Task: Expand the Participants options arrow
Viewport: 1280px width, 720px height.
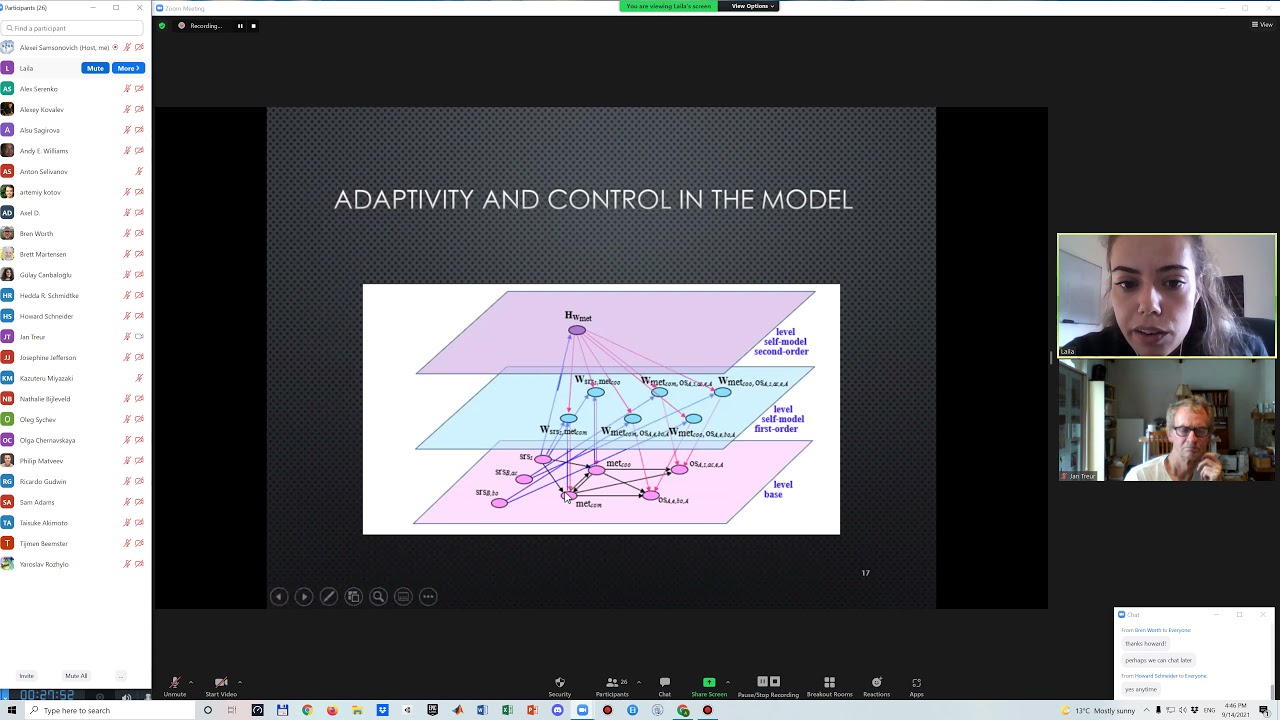Action: pyautogui.click(x=638, y=682)
